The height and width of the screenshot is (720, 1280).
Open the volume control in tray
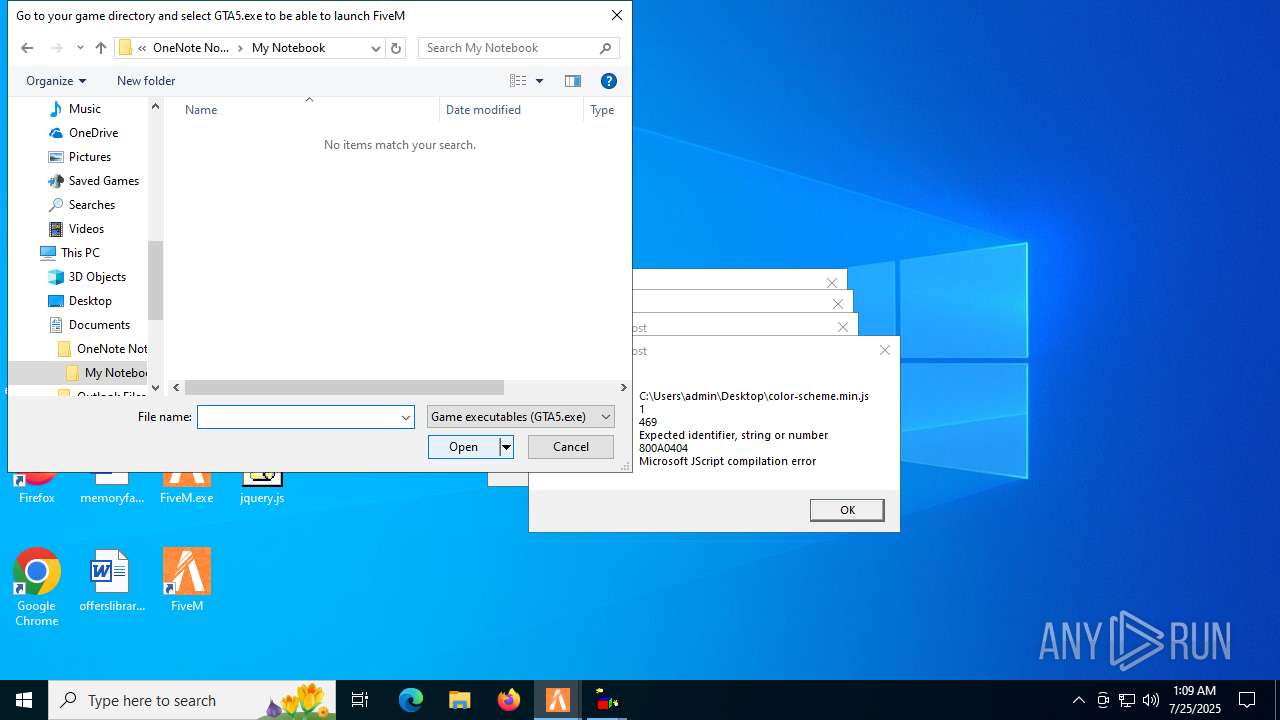pyautogui.click(x=1151, y=700)
